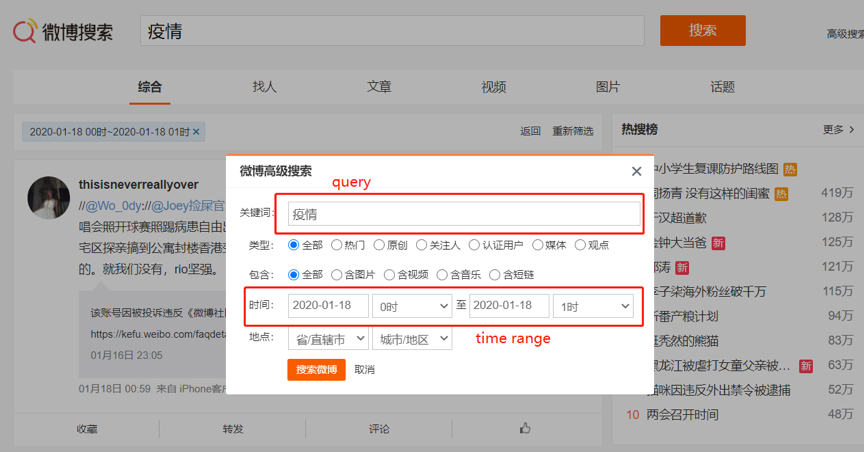Select the 含音乐 radio button

(442, 275)
